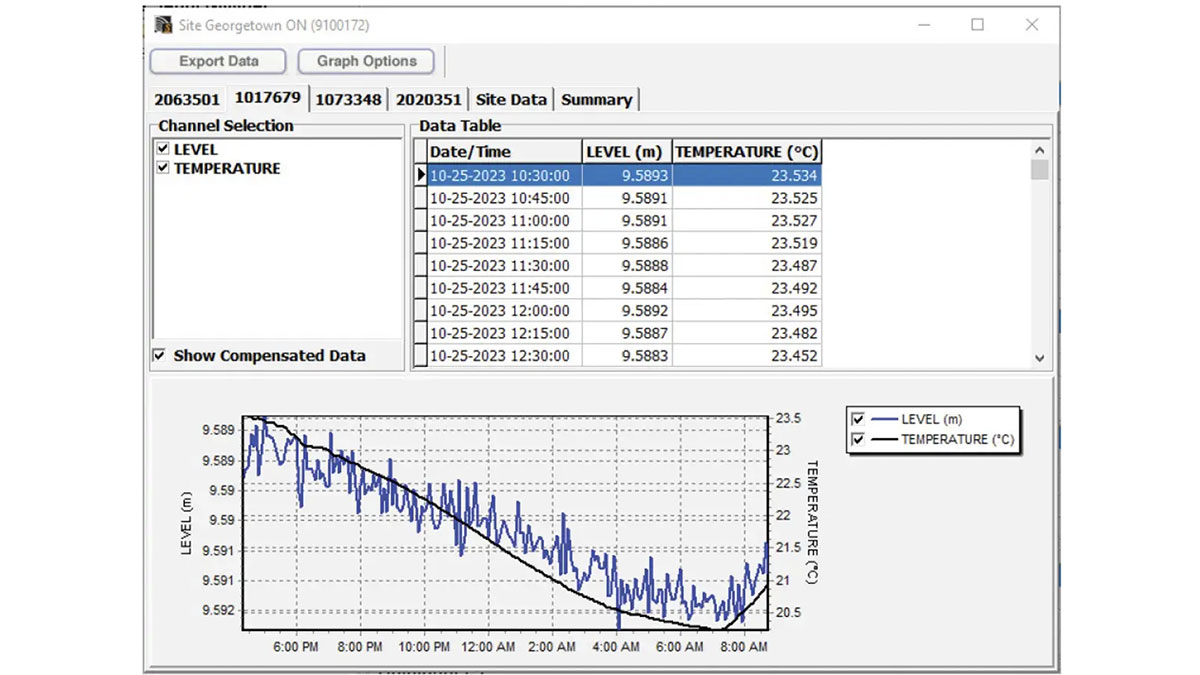This screenshot has width=1200, height=675.
Task: Click the date cell "10-25-2023 11:15:00"
Action: (x=504, y=243)
